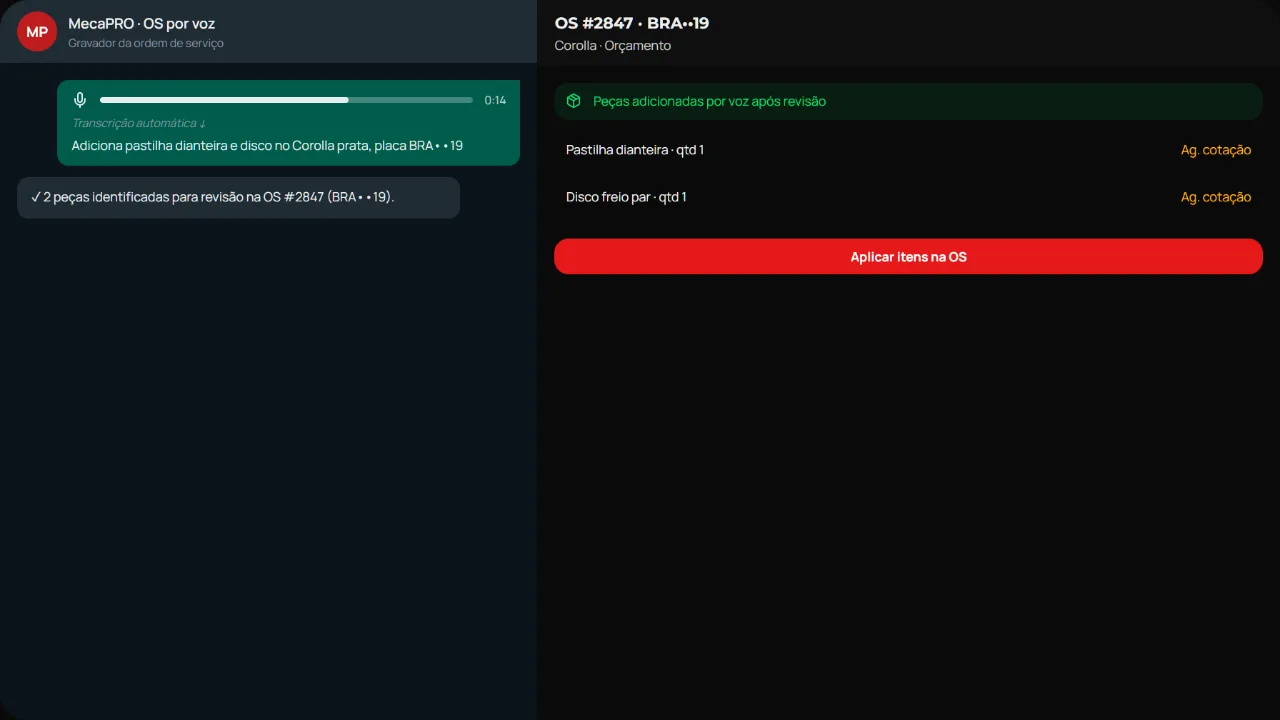Click Ag. cotação status for Disco freio par
1280x720 pixels.
coord(1215,197)
